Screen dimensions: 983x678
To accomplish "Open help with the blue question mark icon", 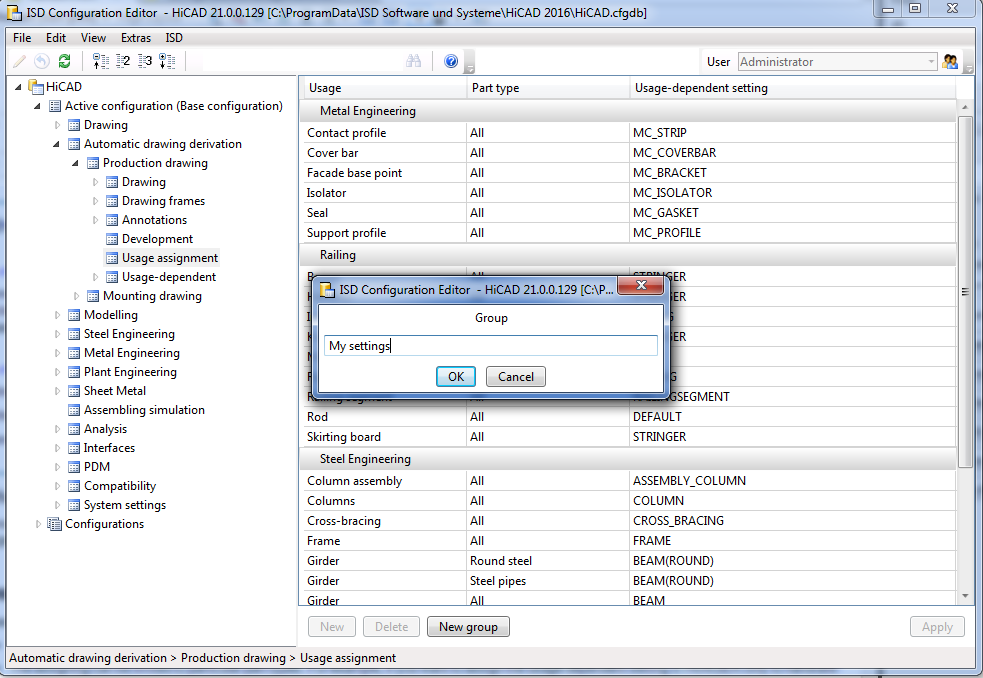I will (x=451, y=62).
